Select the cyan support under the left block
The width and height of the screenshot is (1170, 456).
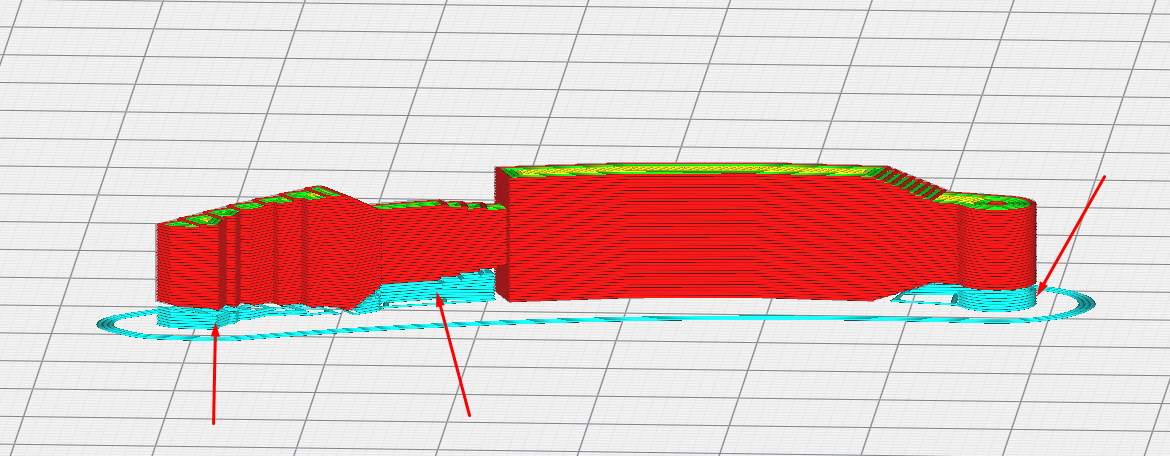(x=190, y=315)
